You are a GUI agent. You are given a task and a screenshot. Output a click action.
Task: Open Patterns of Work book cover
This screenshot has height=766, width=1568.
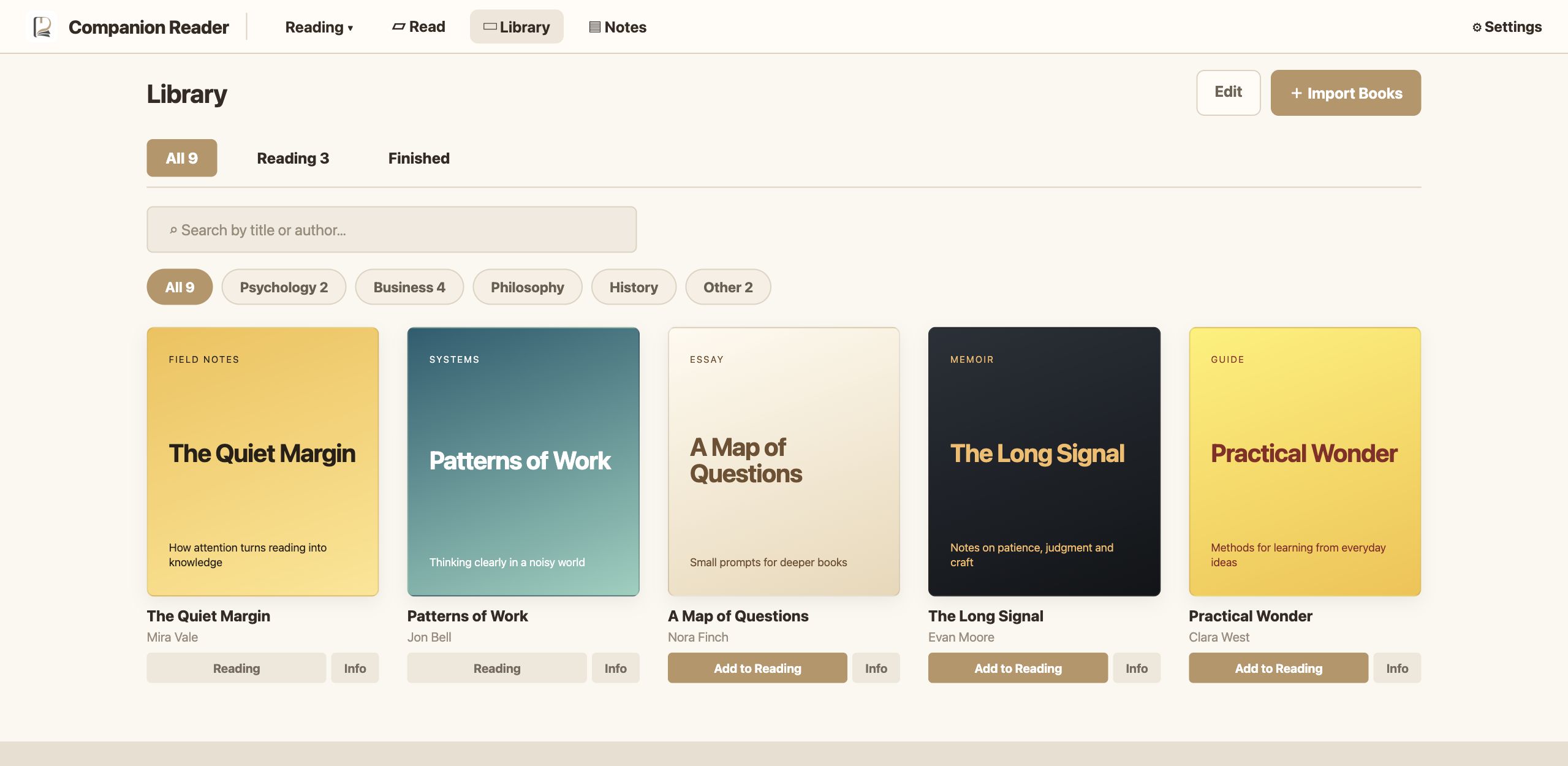[523, 461]
